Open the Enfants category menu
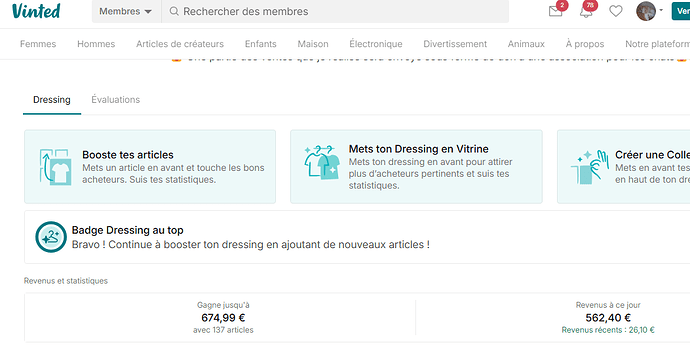This screenshot has height=364, width=690. pyautogui.click(x=261, y=44)
